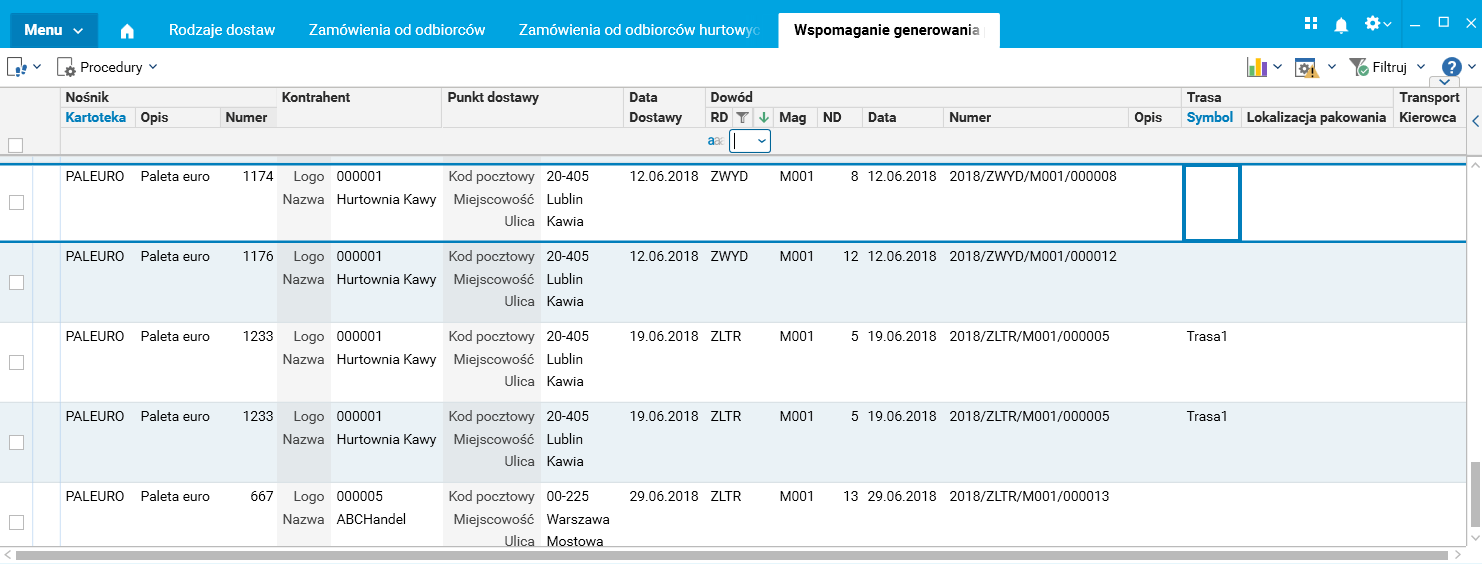Check the white row with Numer 1233
Screen dimensions: 1482x564
pos(16,362)
